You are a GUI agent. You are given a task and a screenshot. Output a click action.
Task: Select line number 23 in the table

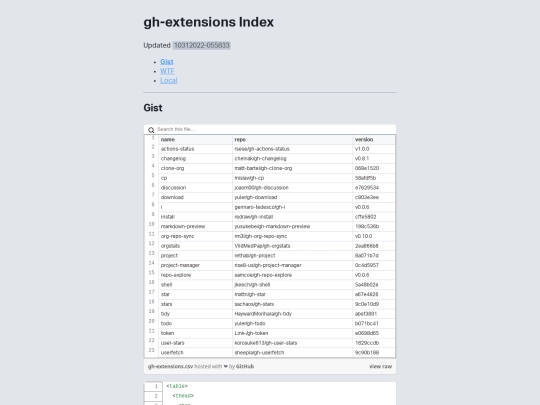tap(152, 350)
